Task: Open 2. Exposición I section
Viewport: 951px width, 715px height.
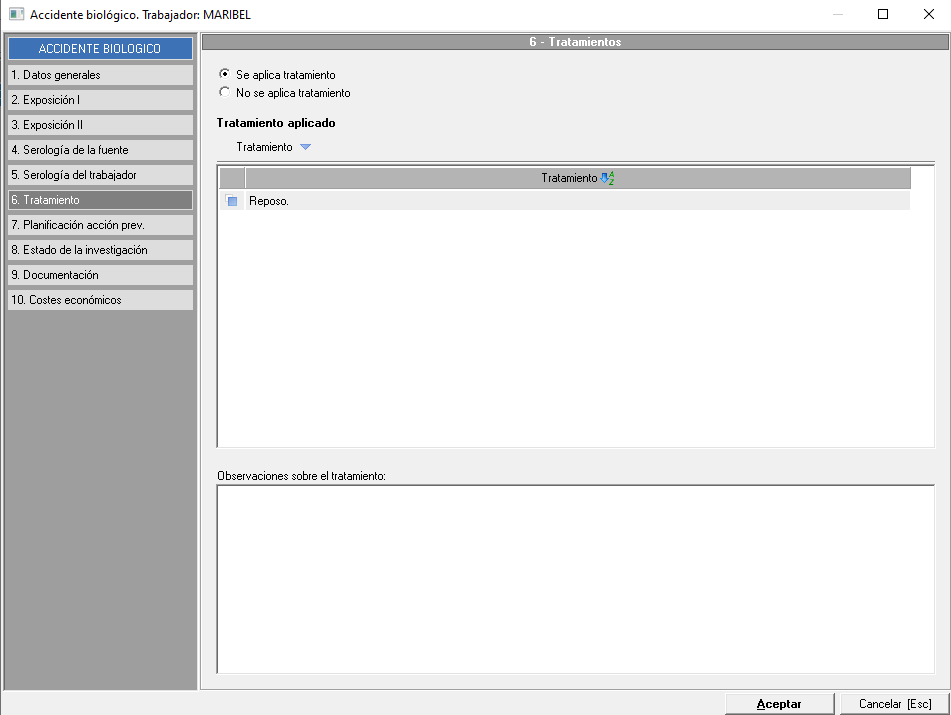Action: coord(100,100)
